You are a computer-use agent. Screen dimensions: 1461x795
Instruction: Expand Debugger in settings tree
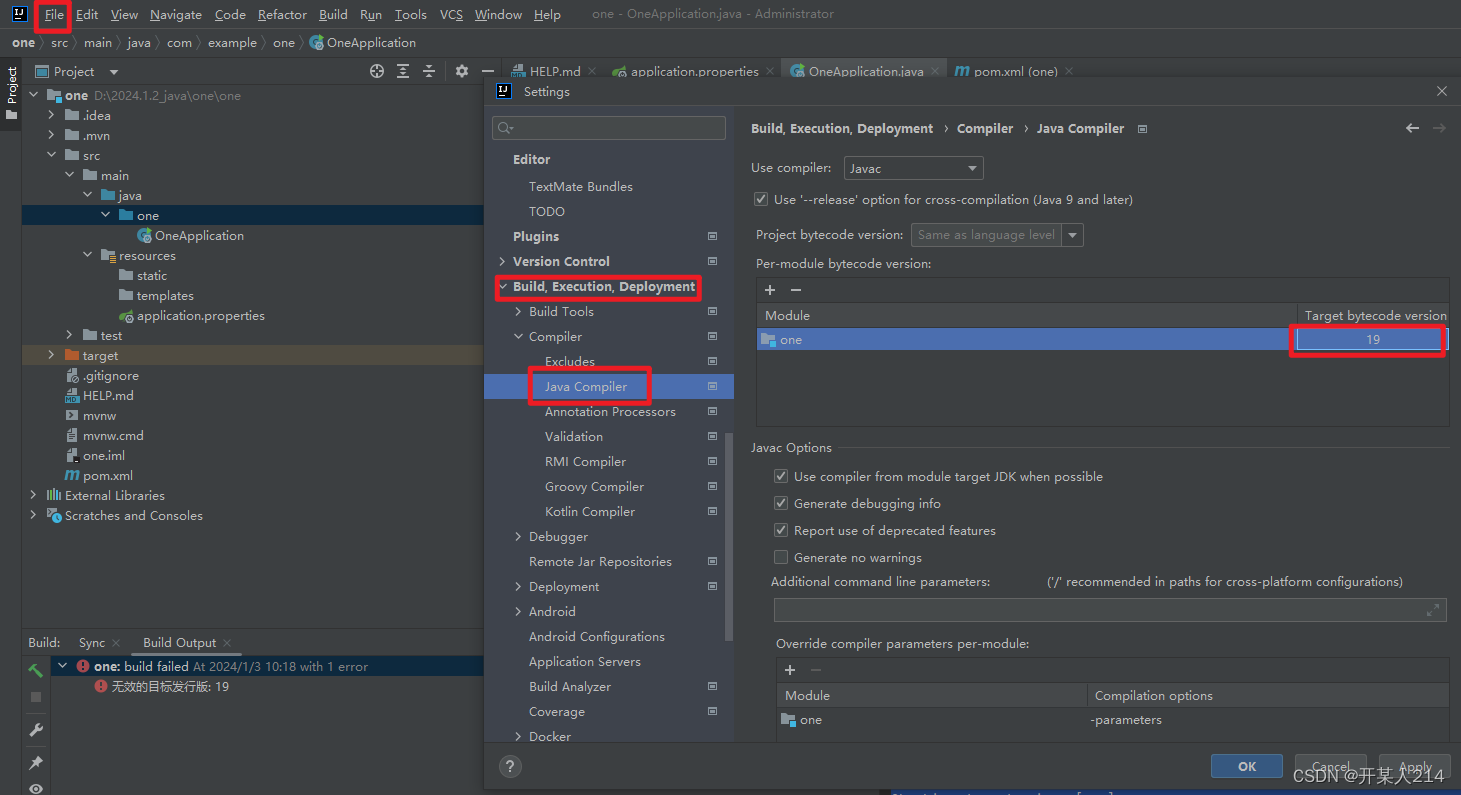tap(518, 537)
